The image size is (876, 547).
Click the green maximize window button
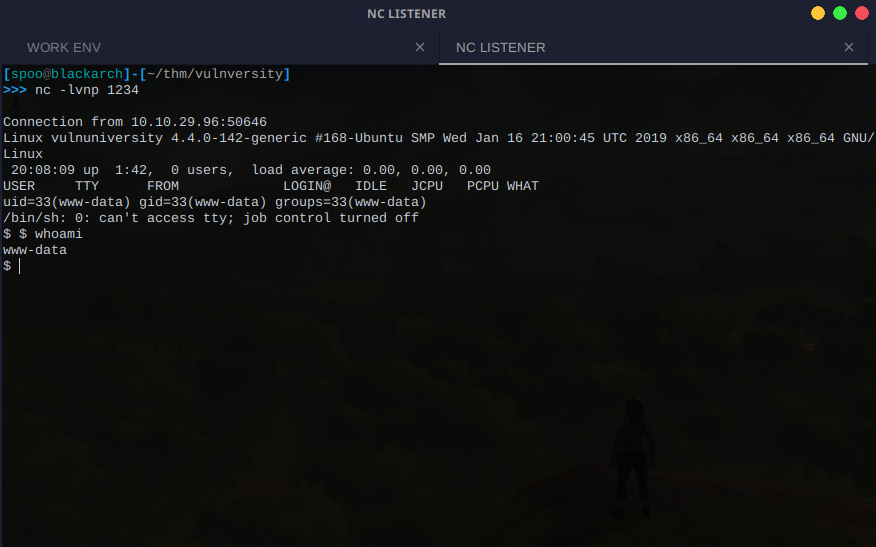point(840,13)
